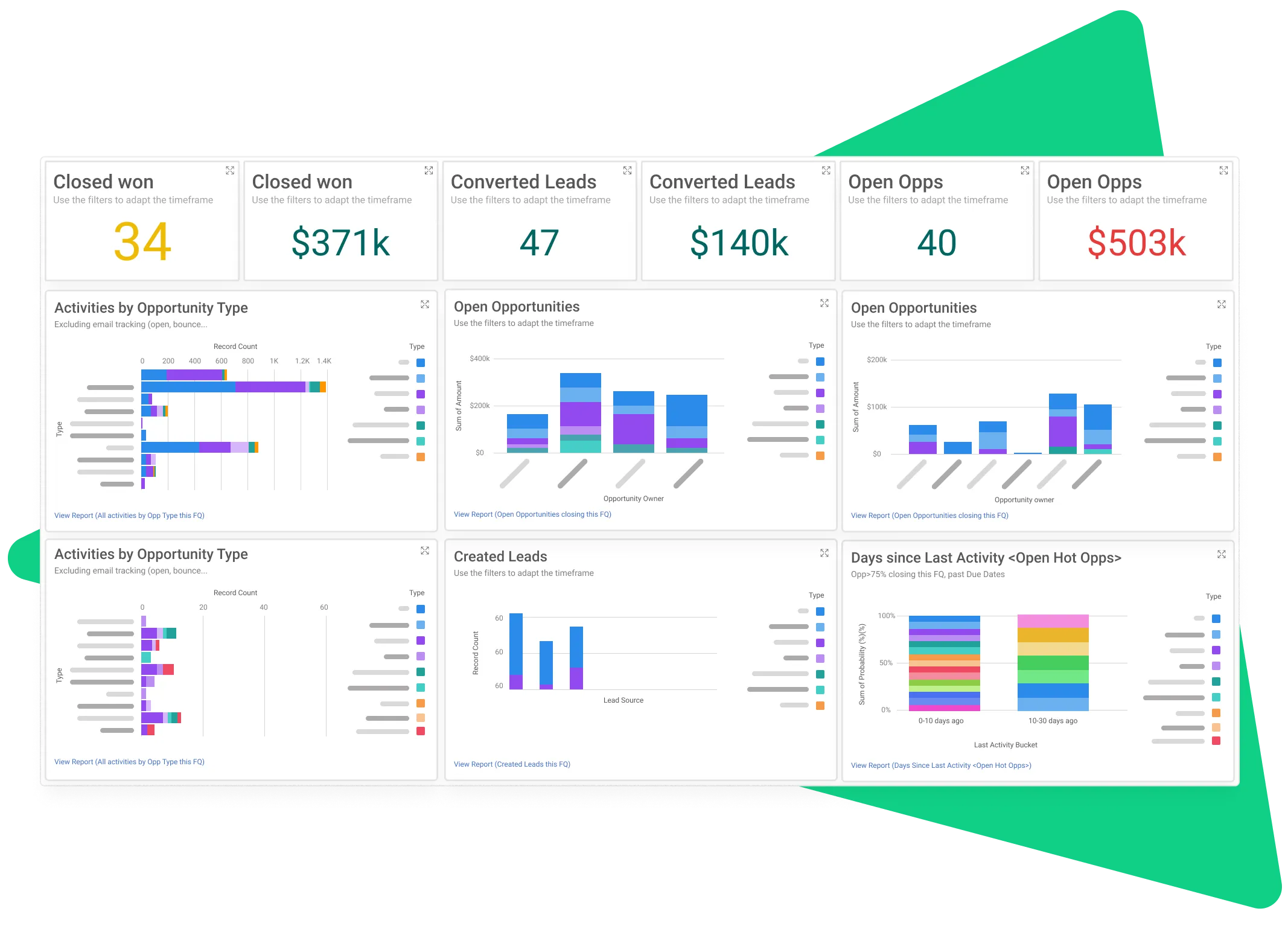Click Days since Last Activity <Open Hot Opps> title

coord(986,558)
